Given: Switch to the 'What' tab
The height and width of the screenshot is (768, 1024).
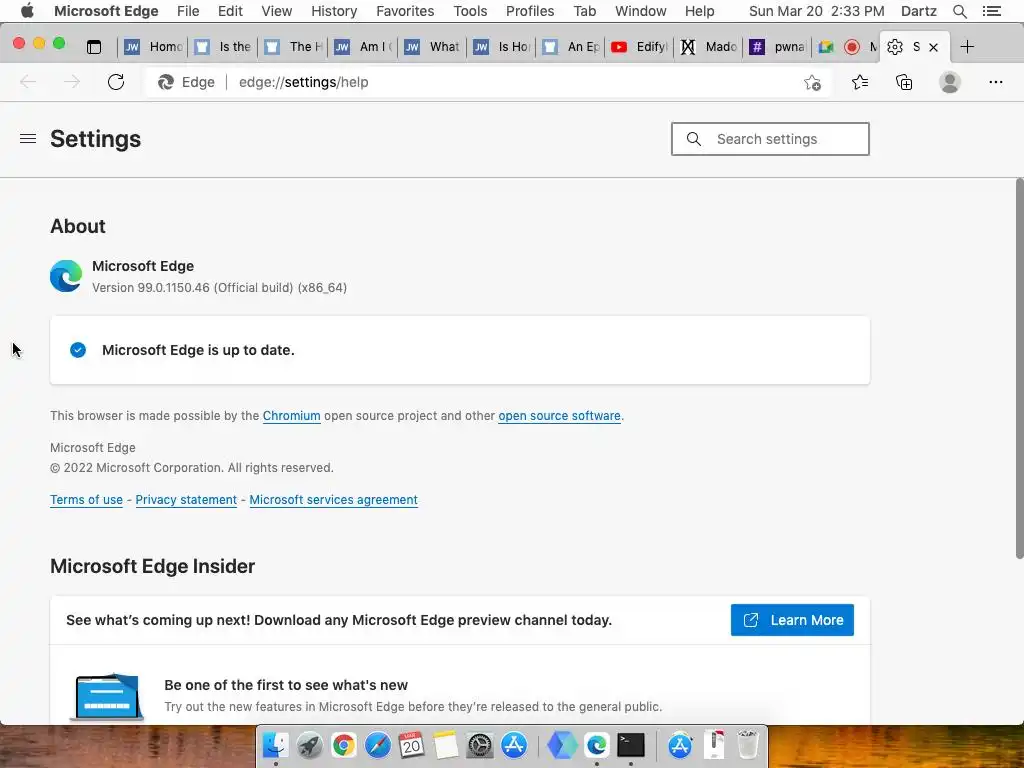Looking at the screenshot, I should coord(433,47).
